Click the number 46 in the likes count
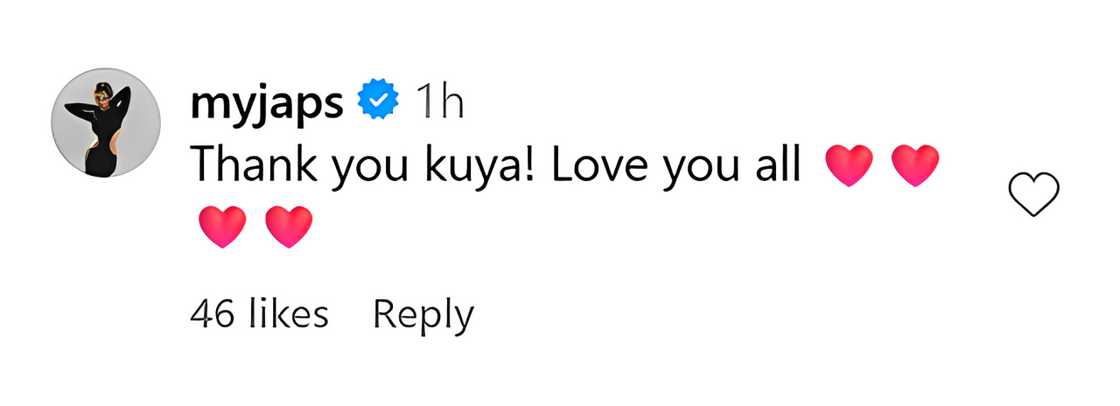The image size is (1120, 406). coord(211,314)
